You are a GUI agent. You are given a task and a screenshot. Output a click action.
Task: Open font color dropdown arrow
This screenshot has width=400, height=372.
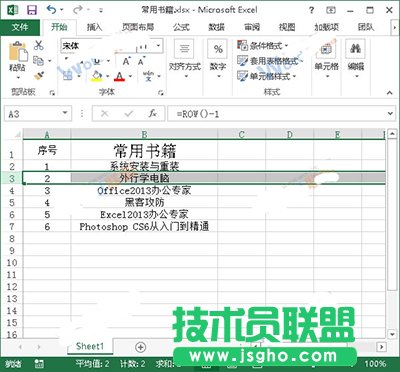click(x=130, y=76)
